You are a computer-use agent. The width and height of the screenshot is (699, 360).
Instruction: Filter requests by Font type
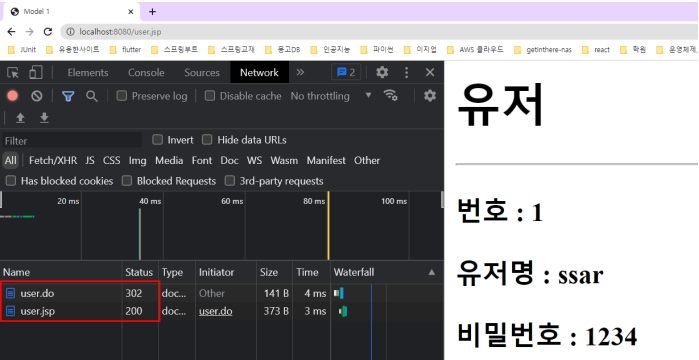[202, 160]
